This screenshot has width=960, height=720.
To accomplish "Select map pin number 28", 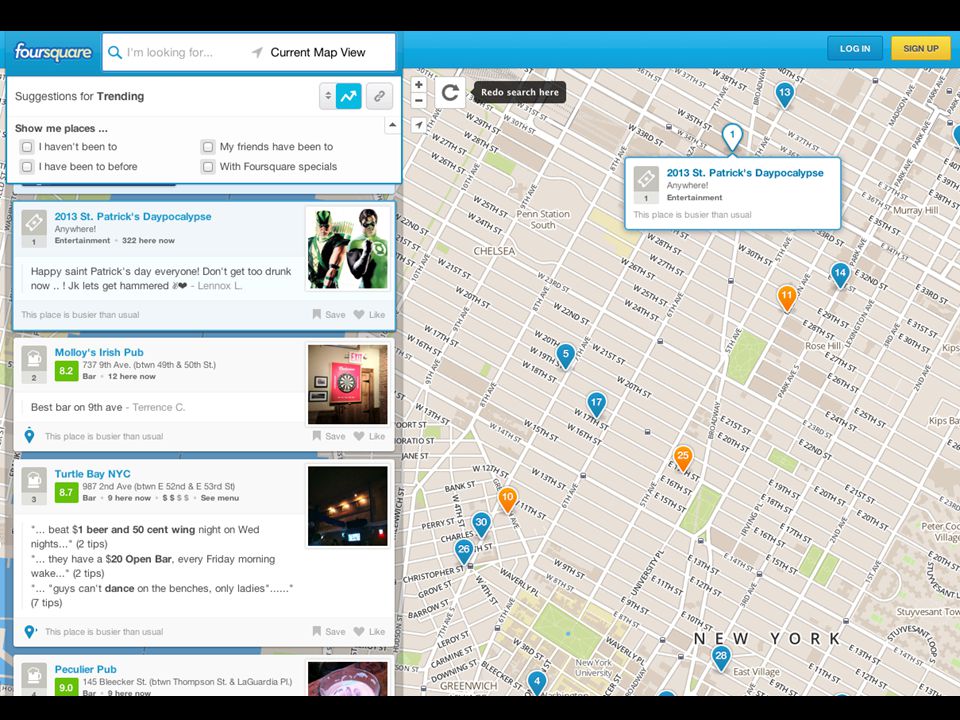I will tap(721, 658).
